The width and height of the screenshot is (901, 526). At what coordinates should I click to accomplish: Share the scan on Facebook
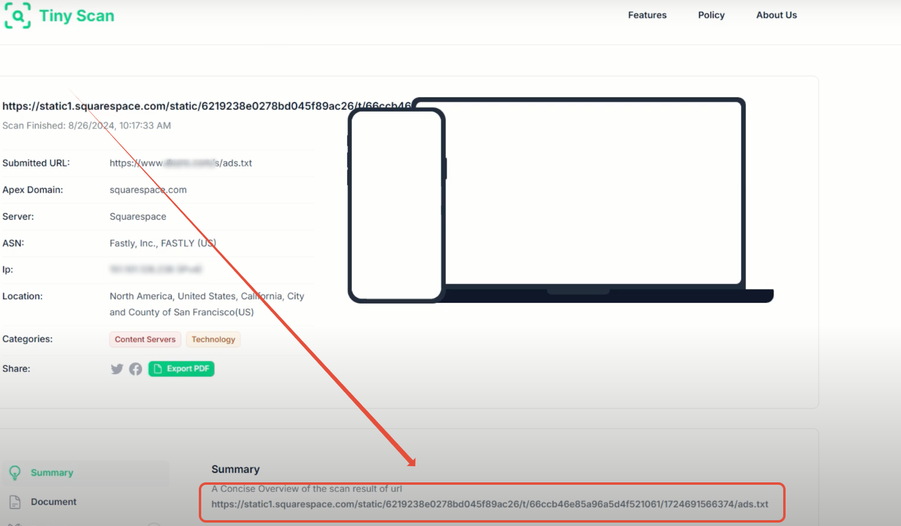[136, 369]
